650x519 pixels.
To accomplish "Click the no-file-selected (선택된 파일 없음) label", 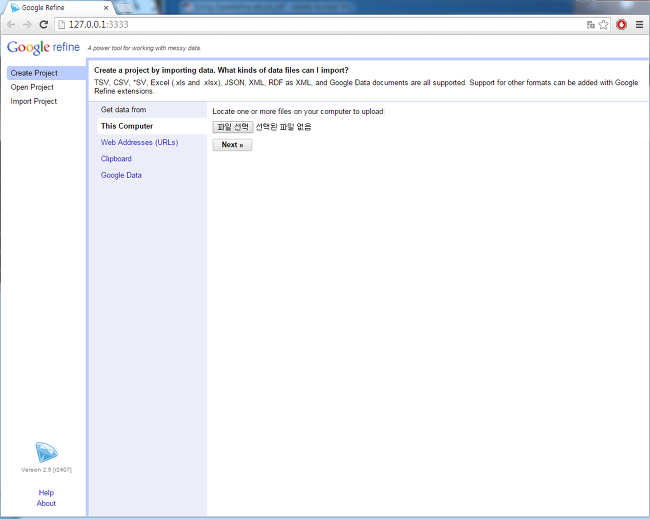I will coord(283,127).
